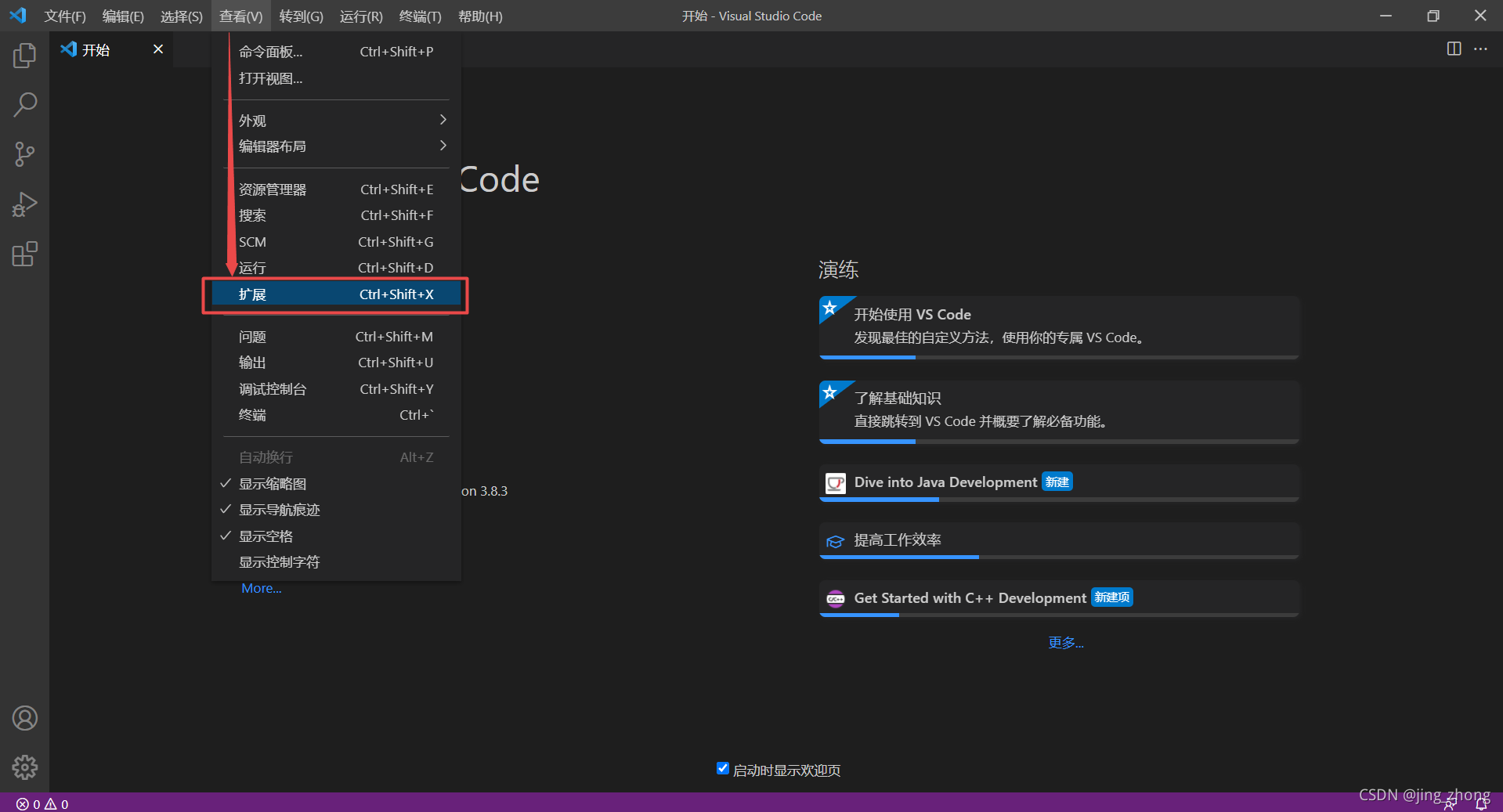Toggle 显示空格 menu option
The image size is (1503, 812).
point(336,536)
